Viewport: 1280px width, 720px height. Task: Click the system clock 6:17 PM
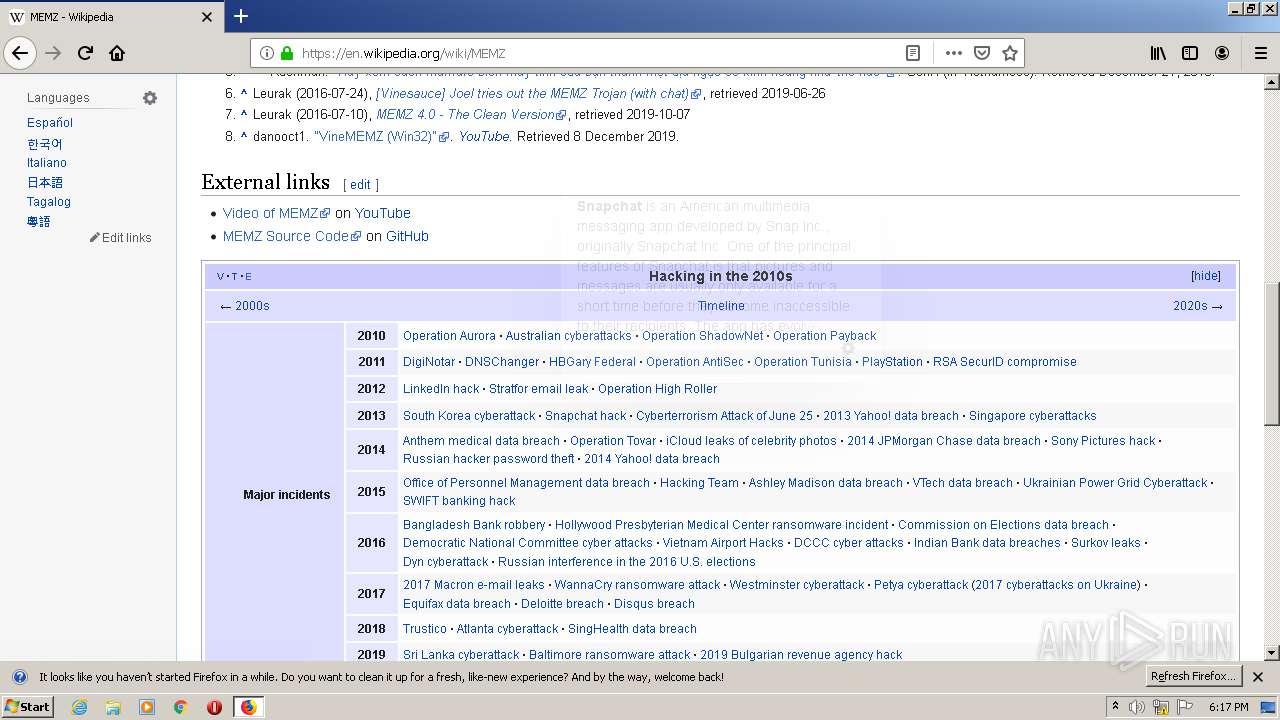pyautogui.click(x=1228, y=707)
